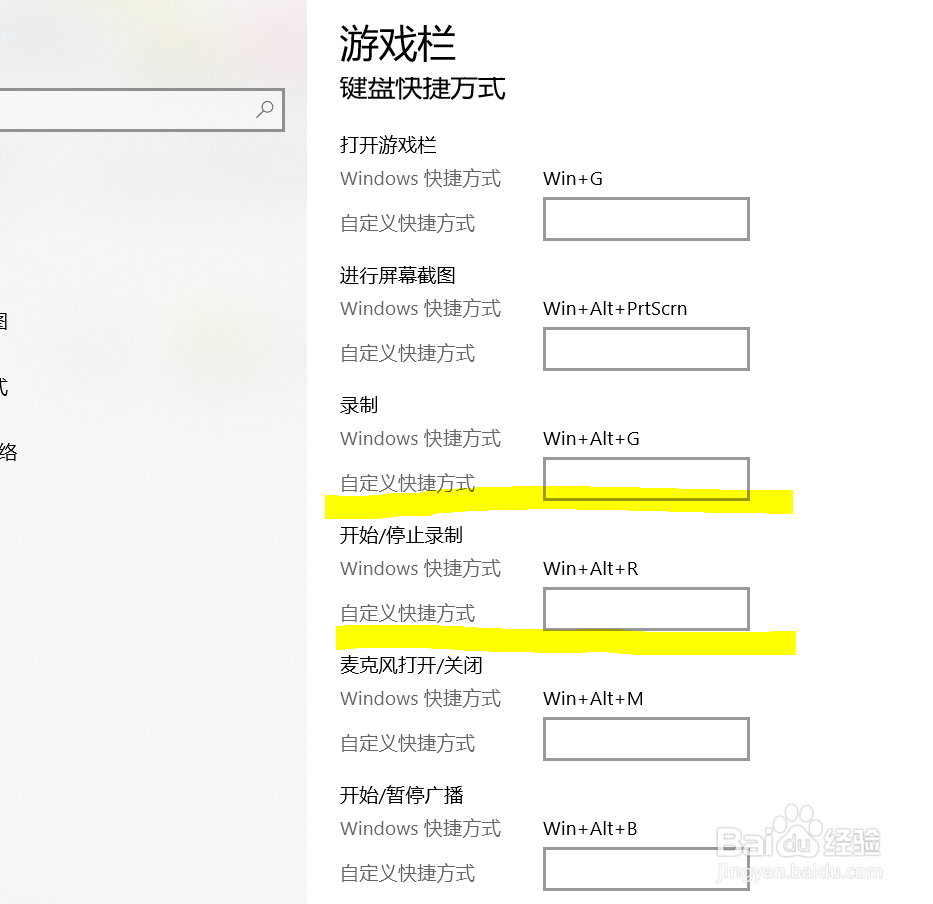933x904 pixels.
Task: Click custom shortcut field for 打开游戏栏
Action: point(646,219)
